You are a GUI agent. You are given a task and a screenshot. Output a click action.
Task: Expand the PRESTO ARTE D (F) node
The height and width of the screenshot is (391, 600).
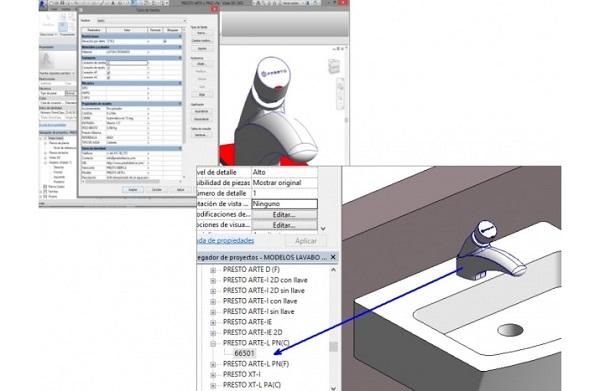tap(213, 270)
